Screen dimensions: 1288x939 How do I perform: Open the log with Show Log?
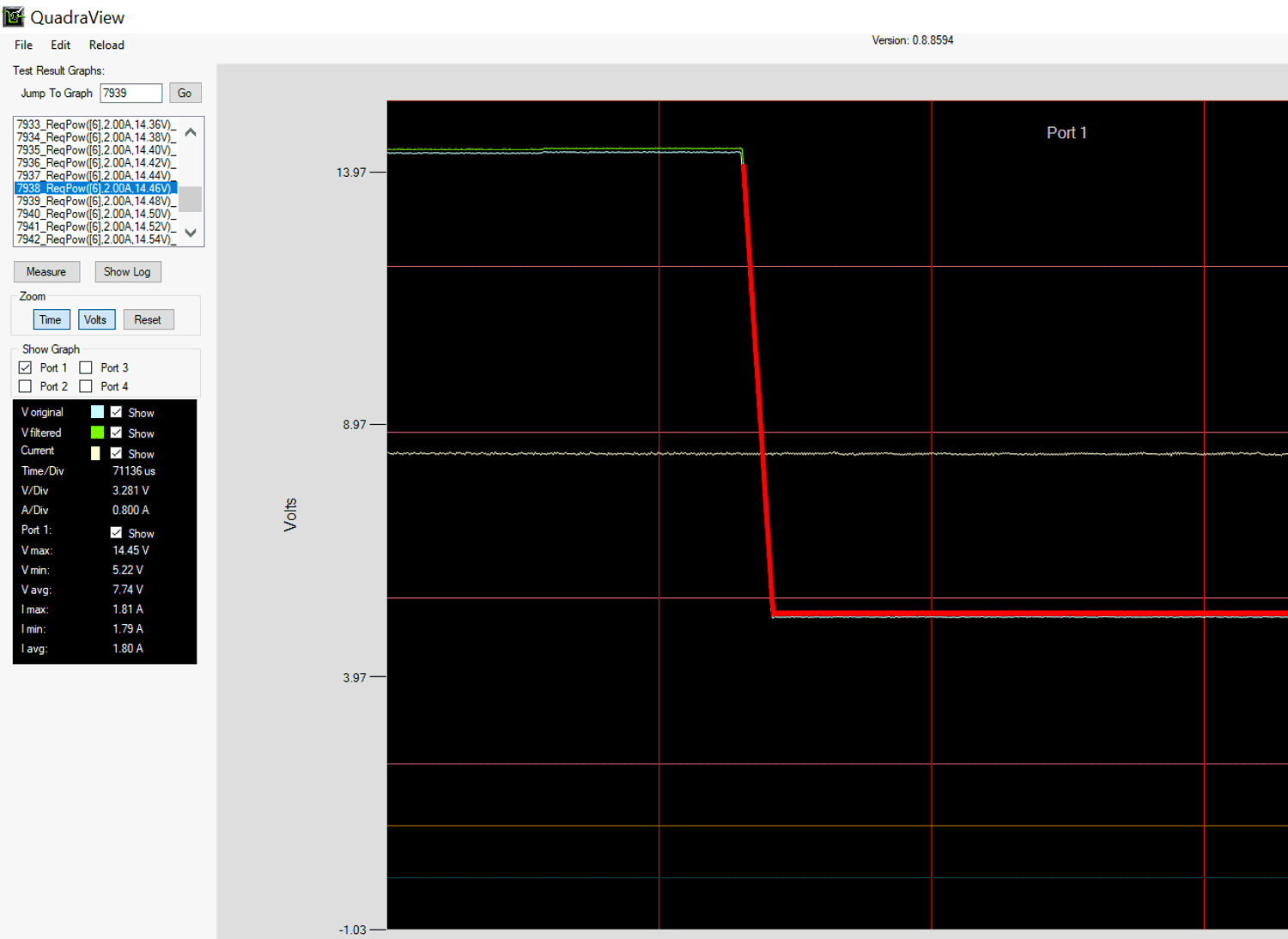click(127, 271)
